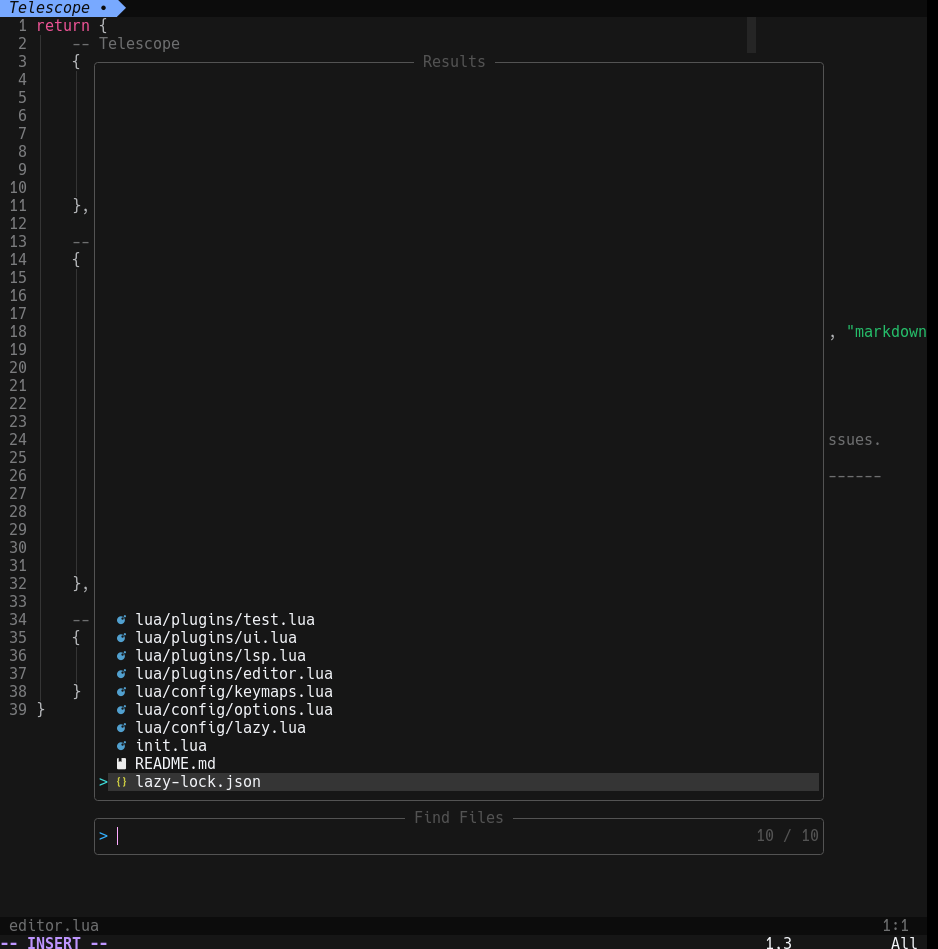The image size is (938, 949).
Task: Click the editor.lua filename in status line
Action: point(54,926)
